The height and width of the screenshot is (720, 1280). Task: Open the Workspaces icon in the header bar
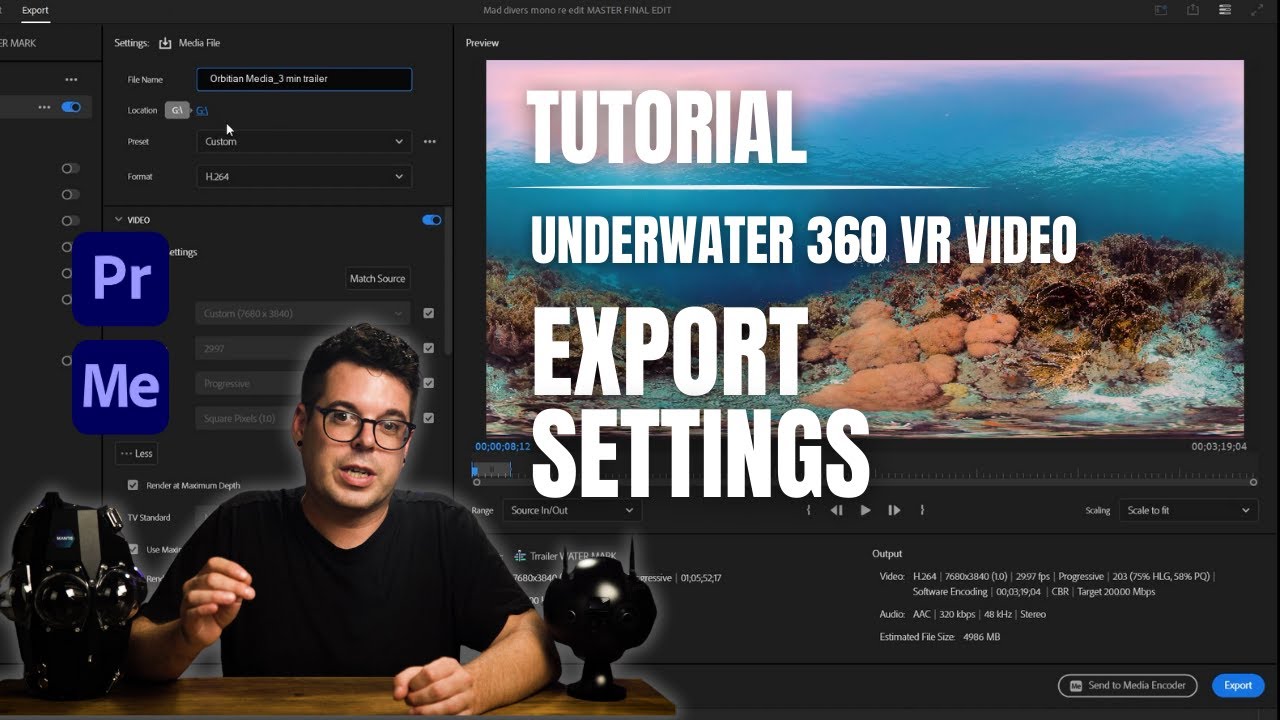(x=1161, y=10)
